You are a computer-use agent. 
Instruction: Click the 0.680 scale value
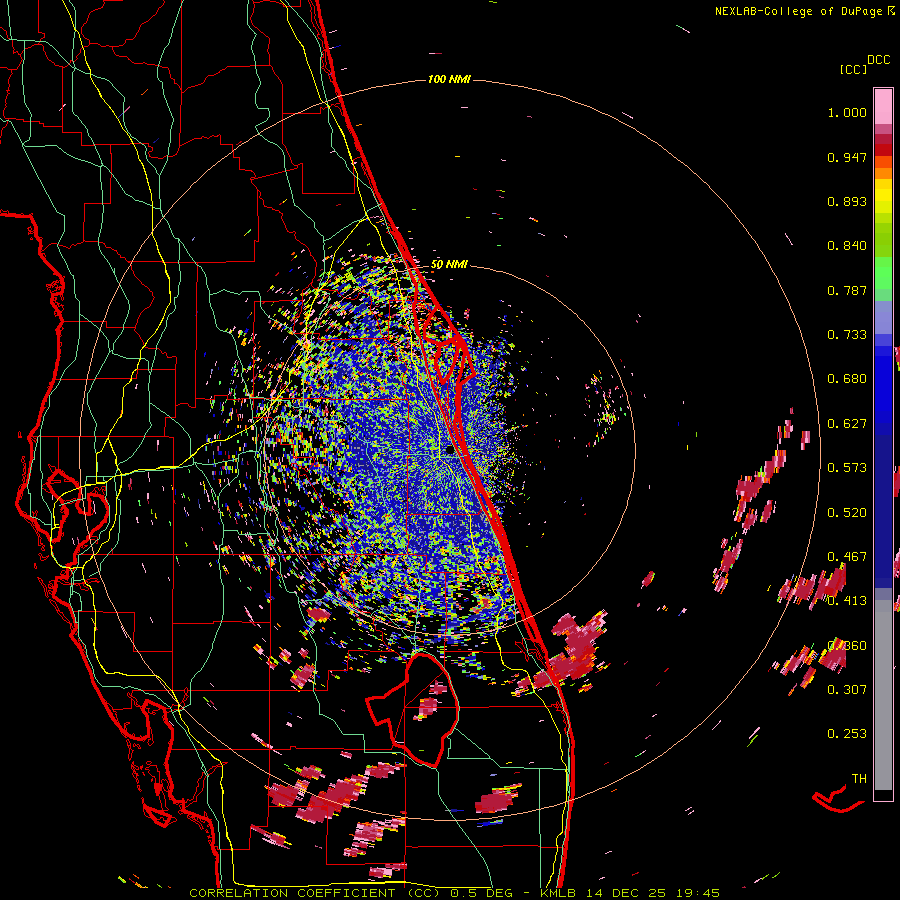click(847, 379)
